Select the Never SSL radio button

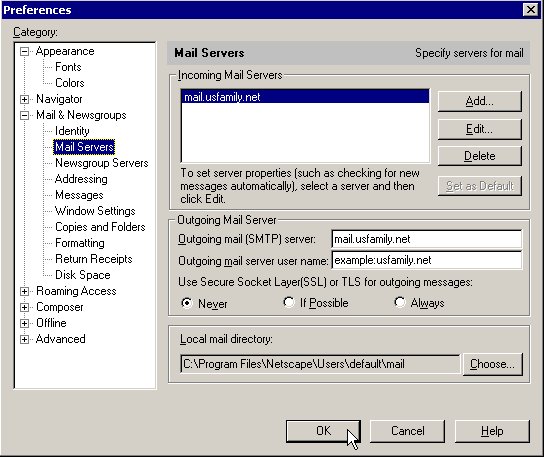pyautogui.click(x=187, y=303)
